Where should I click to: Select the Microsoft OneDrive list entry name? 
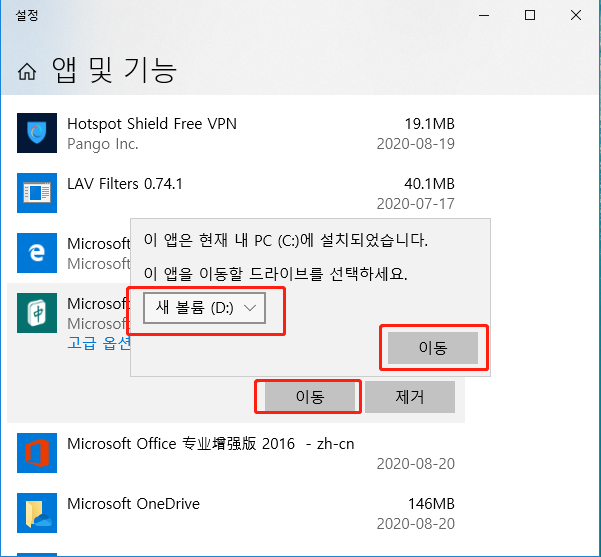(133, 504)
